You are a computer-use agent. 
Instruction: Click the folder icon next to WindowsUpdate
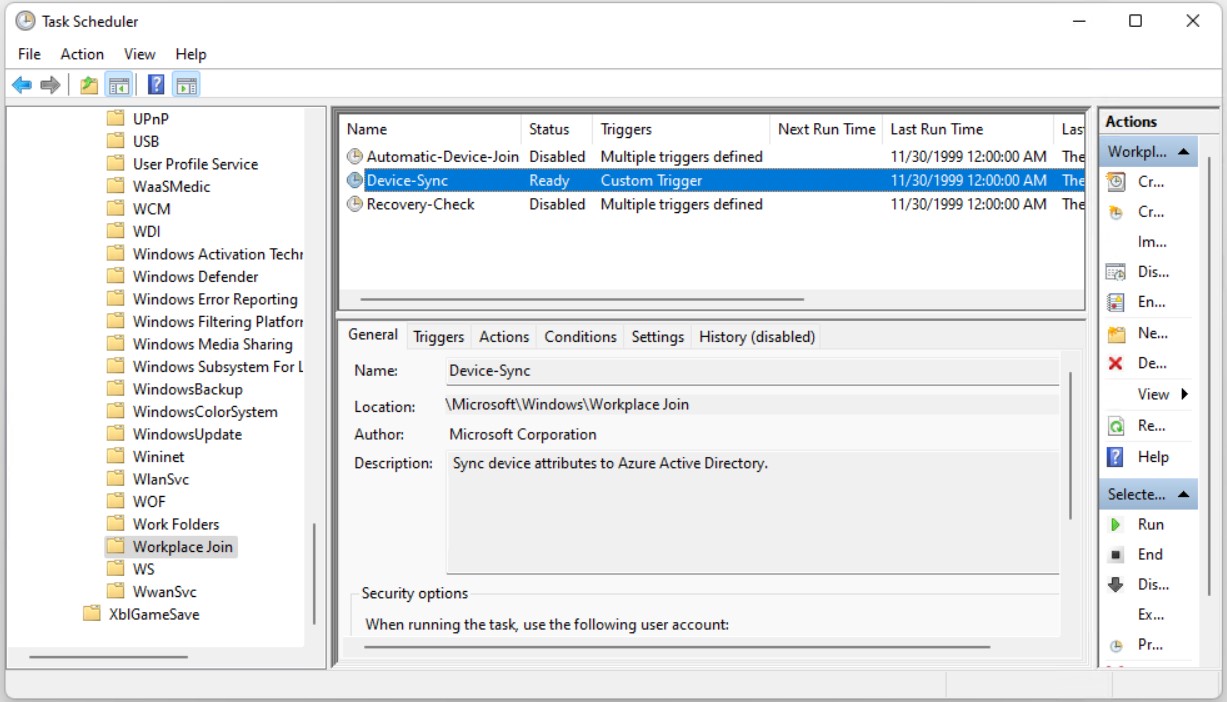coord(116,434)
